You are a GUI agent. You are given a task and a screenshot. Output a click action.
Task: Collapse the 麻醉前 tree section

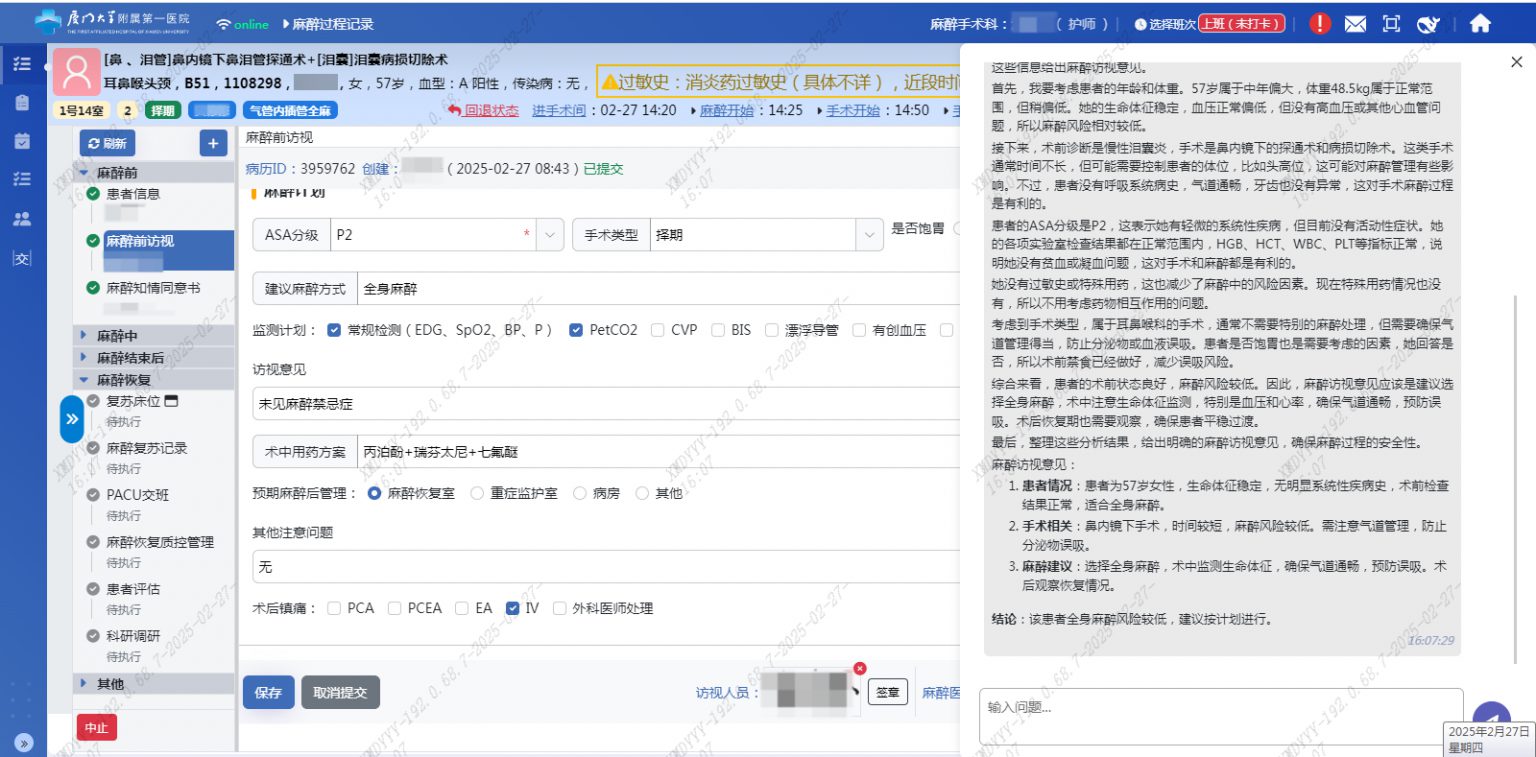point(84,173)
